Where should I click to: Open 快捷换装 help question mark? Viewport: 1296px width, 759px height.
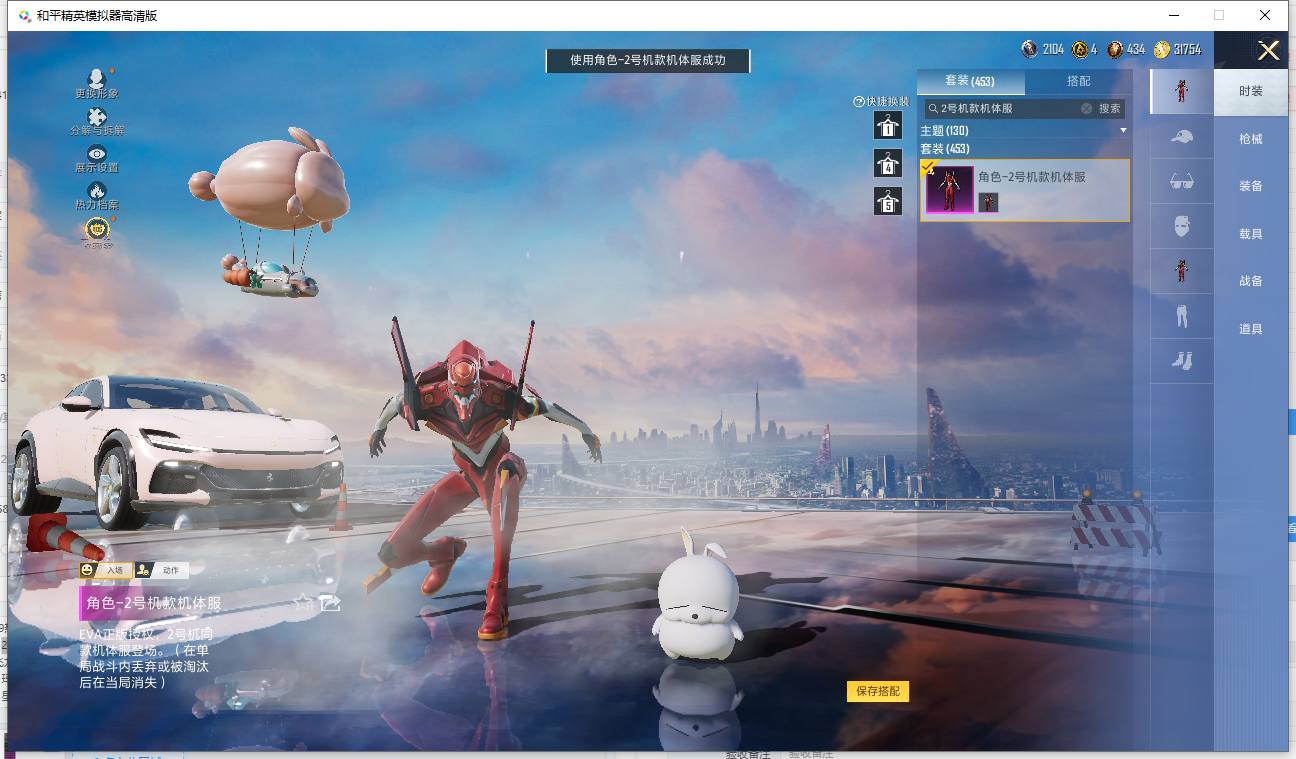click(x=858, y=102)
